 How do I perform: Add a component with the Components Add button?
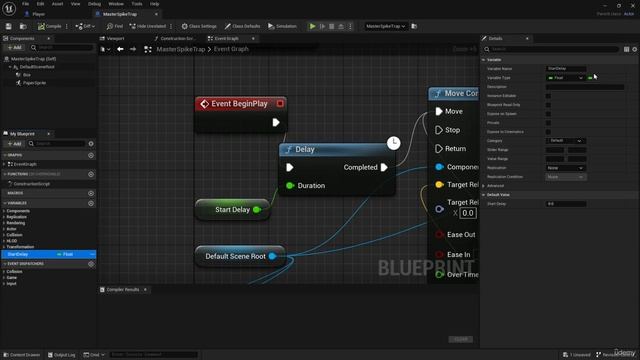click(14, 48)
